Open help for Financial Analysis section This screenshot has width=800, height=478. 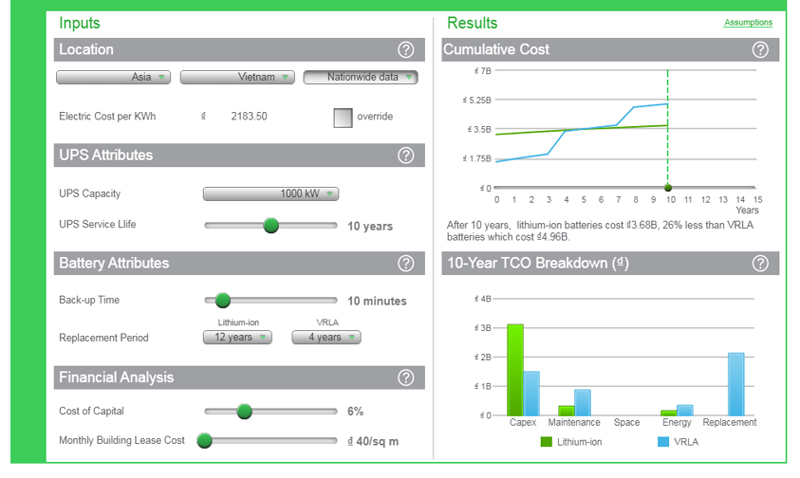click(x=406, y=378)
